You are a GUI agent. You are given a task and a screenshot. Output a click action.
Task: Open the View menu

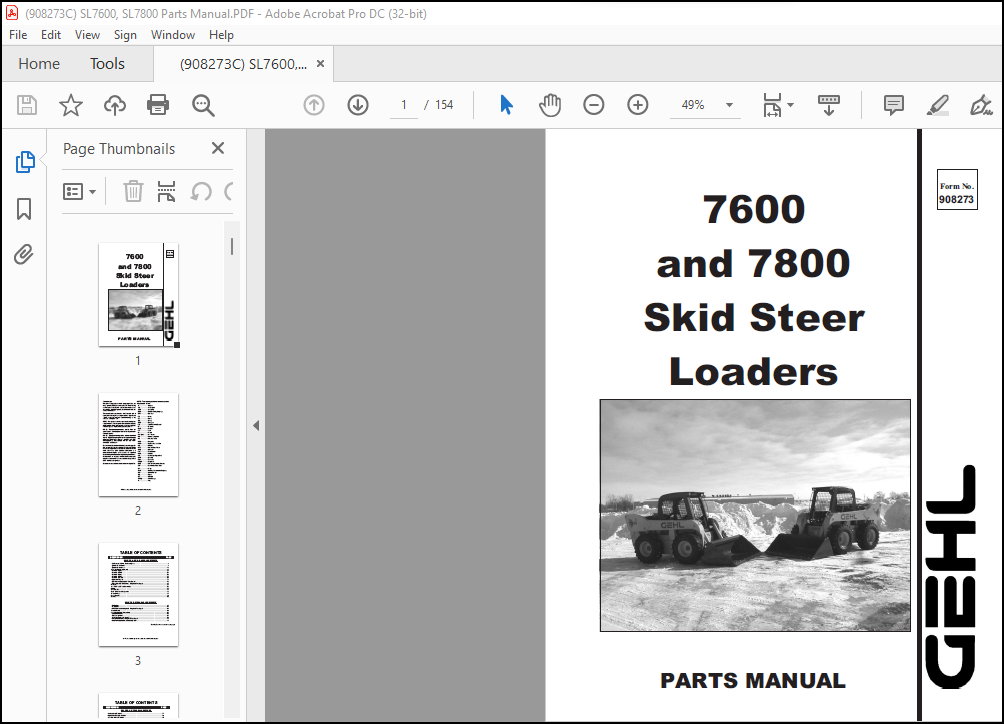click(x=87, y=35)
